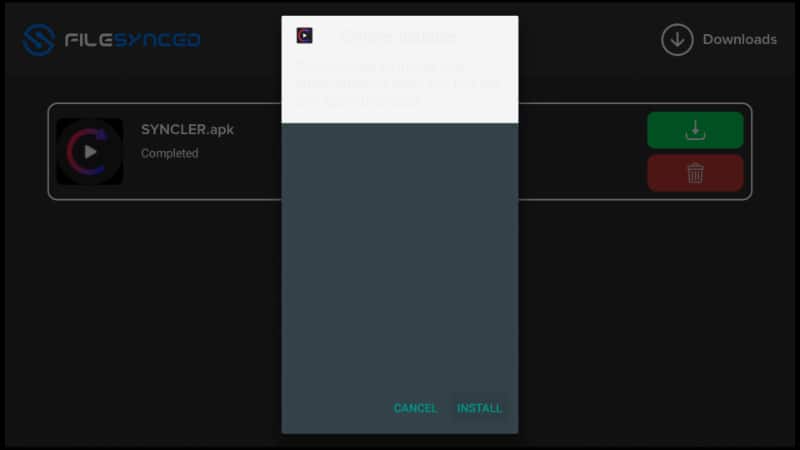Image resolution: width=800 pixels, height=450 pixels.
Task: Delete the file with red trash button
Action: [x=695, y=173]
